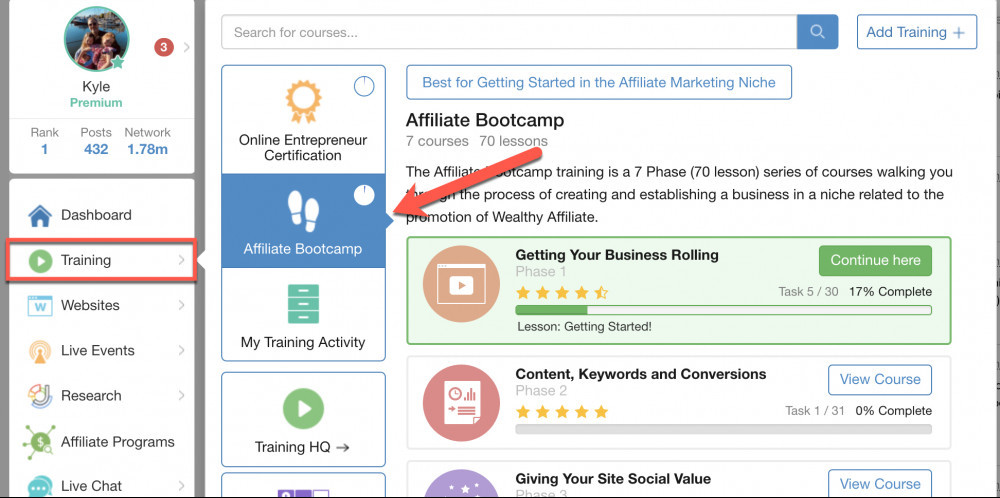Click progress circle on Affiliate Bootcamp tile
1000x498 pixels.
pyautogui.click(x=364, y=195)
